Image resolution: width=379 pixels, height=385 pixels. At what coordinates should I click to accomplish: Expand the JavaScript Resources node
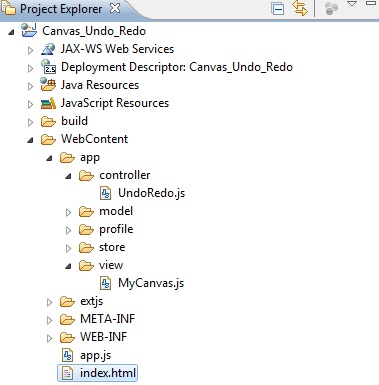click(30, 104)
